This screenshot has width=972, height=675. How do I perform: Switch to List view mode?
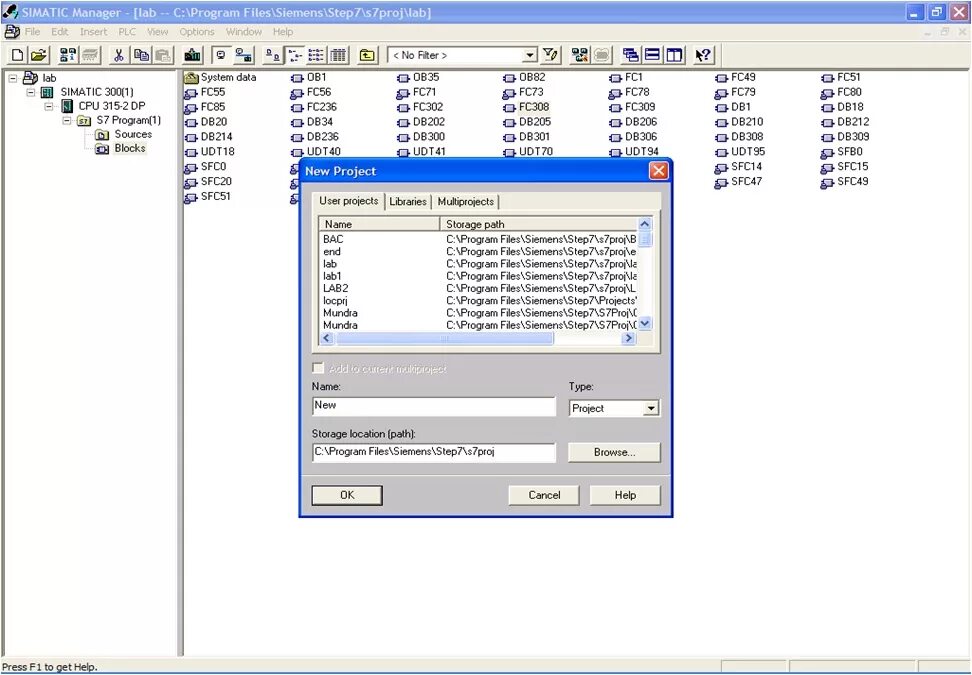pos(316,55)
